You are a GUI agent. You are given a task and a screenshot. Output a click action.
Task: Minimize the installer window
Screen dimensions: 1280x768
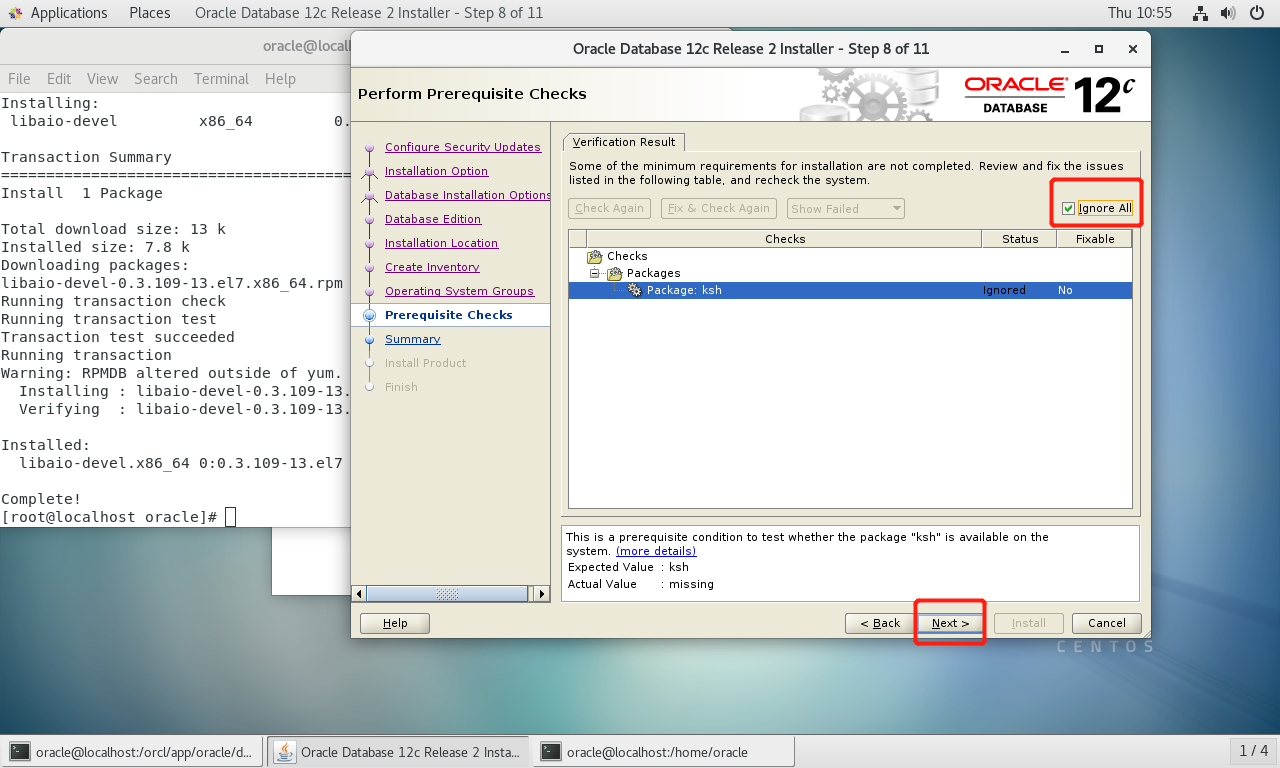pyautogui.click(x=1066, y=48)
